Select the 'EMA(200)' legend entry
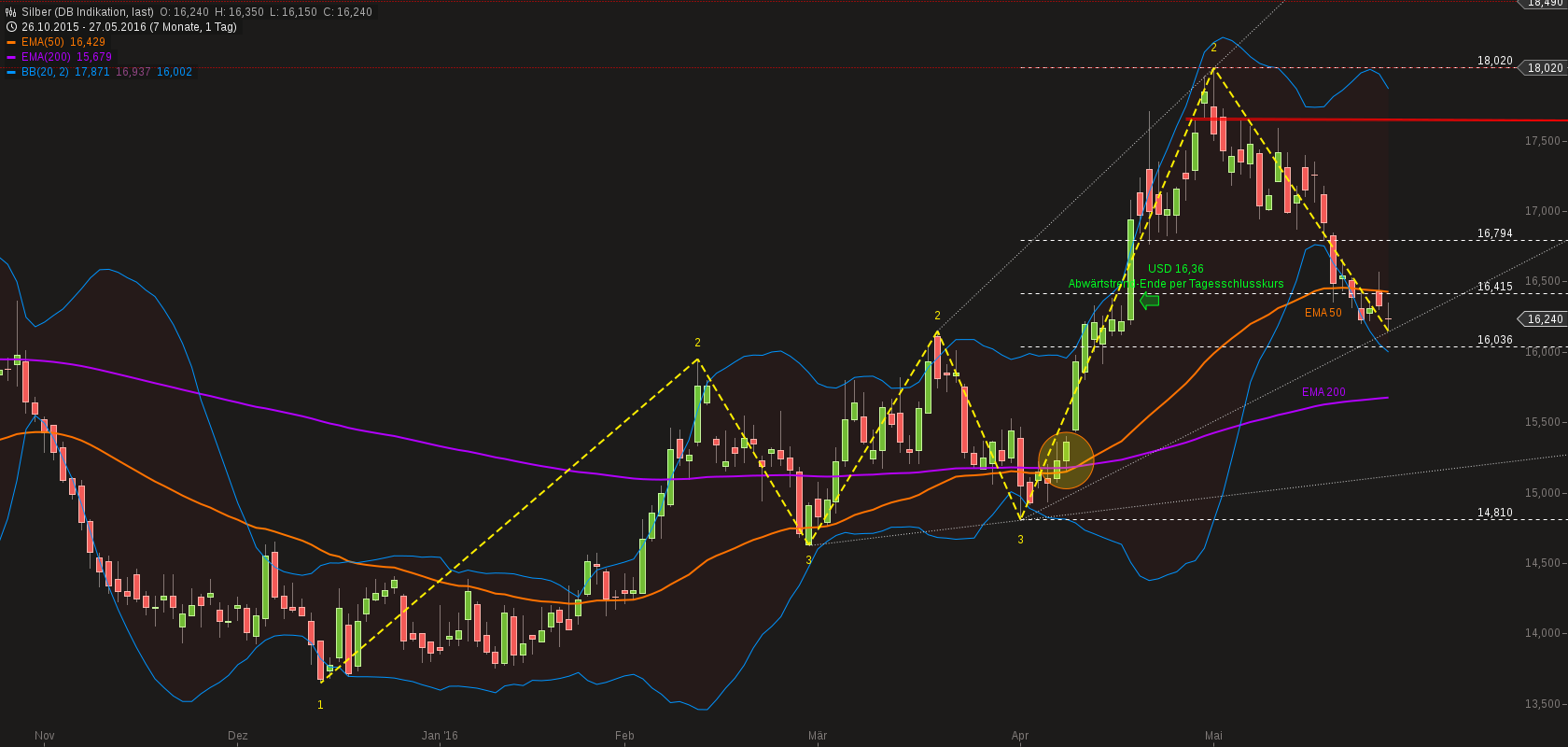 [x=47, y=57]
